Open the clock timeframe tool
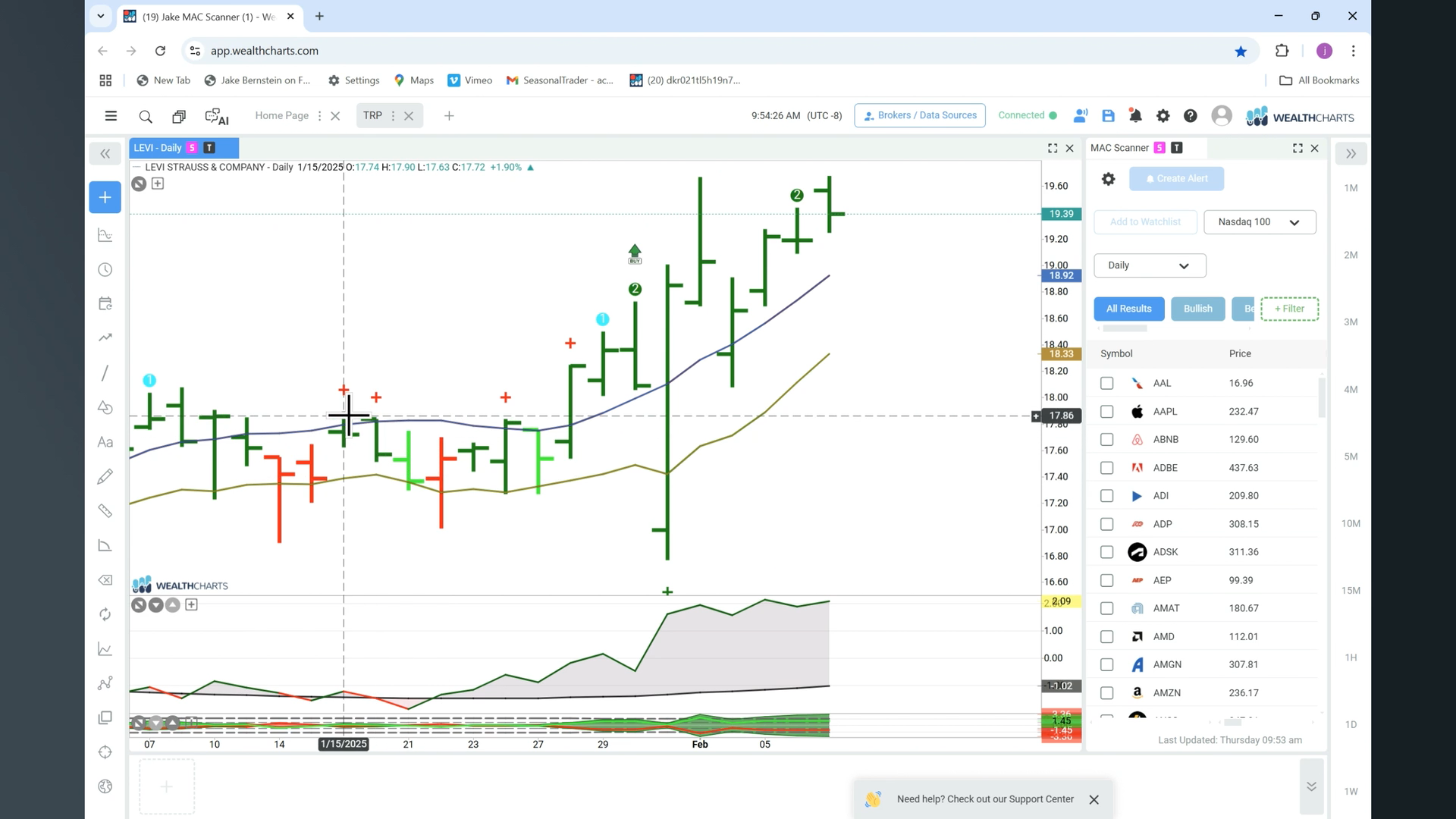1456x819 pixels. click(x=105, y=270)
